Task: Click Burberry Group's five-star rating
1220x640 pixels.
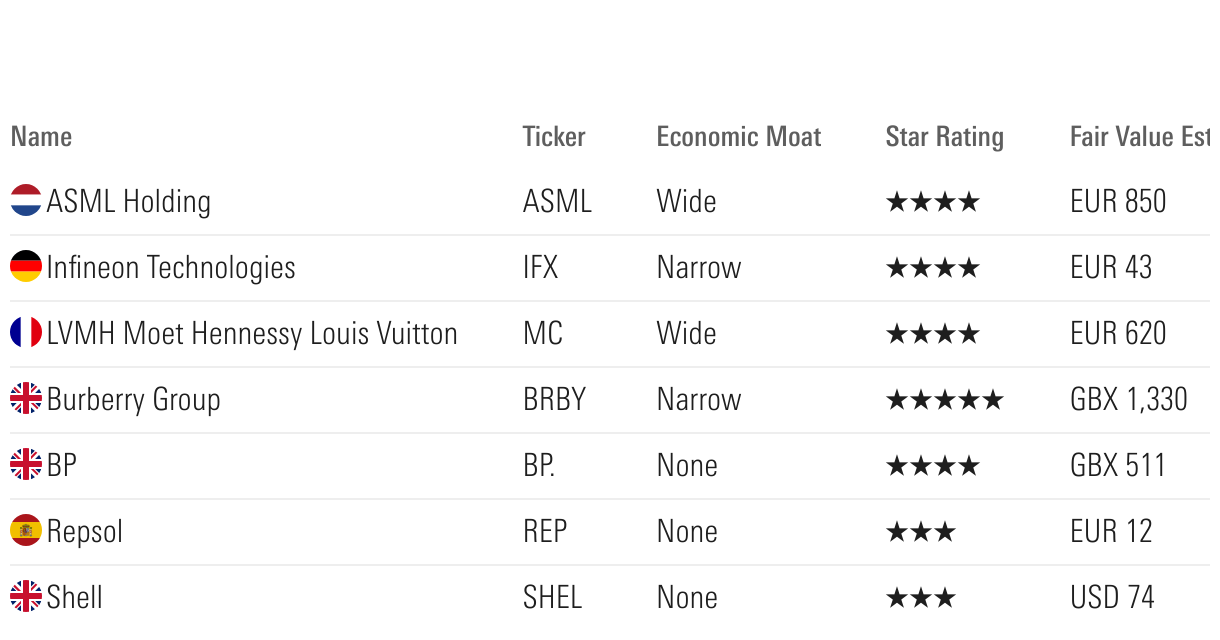Action: 944,400
